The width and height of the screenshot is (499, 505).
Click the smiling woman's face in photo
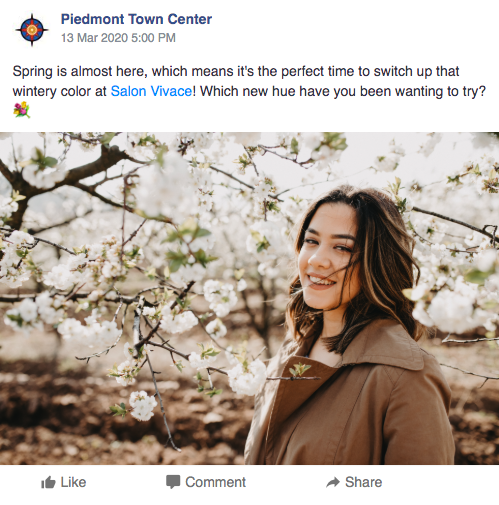point(326,257)
